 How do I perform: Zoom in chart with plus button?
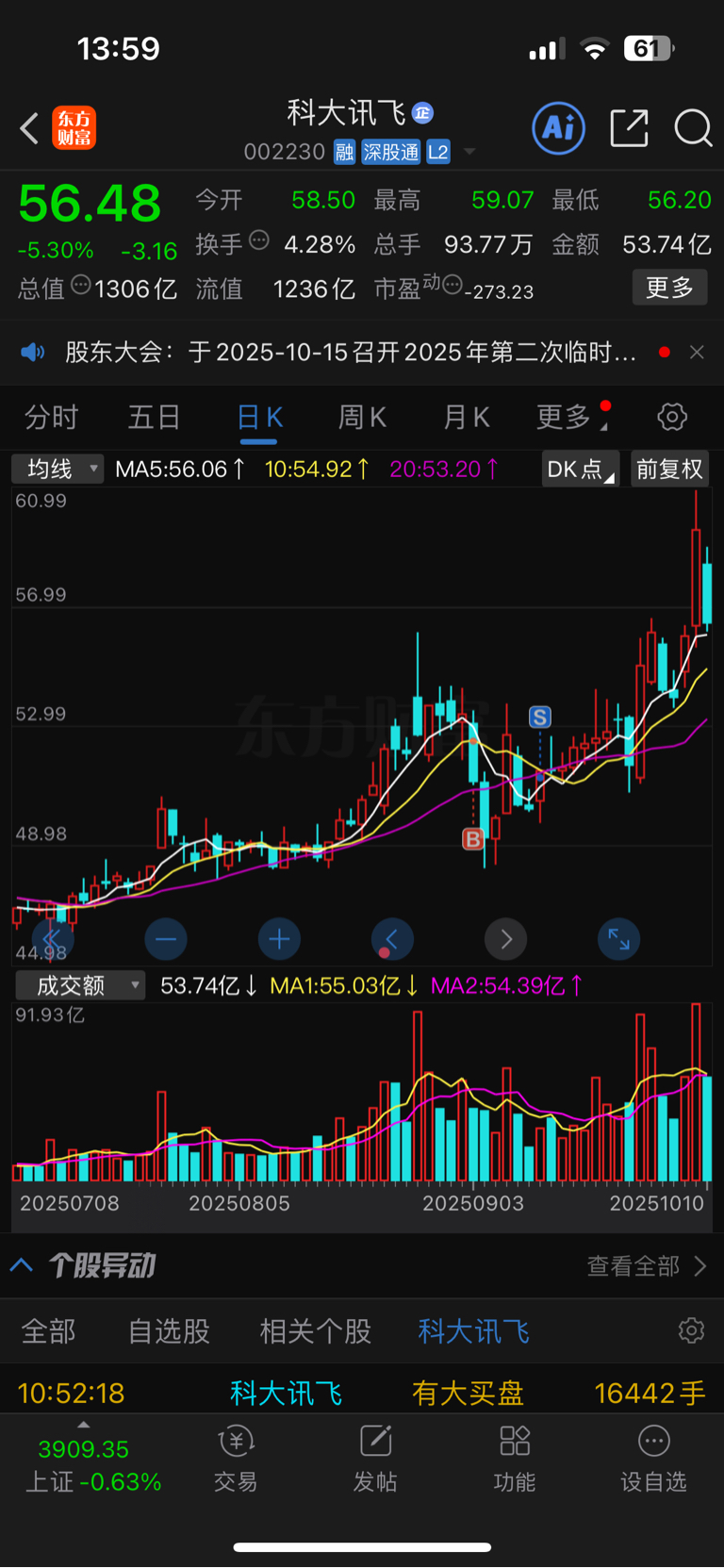tap(279, 939)
